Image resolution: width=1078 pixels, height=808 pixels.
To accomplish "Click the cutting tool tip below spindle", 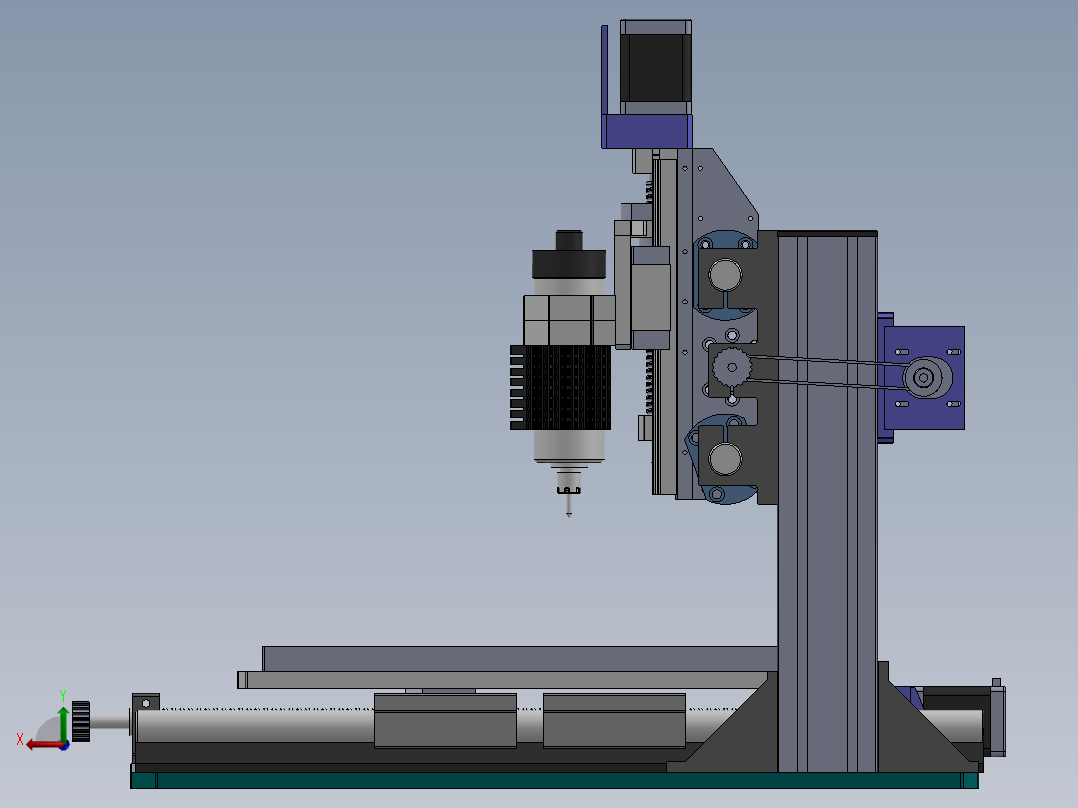I will click(x=568, y=508).
